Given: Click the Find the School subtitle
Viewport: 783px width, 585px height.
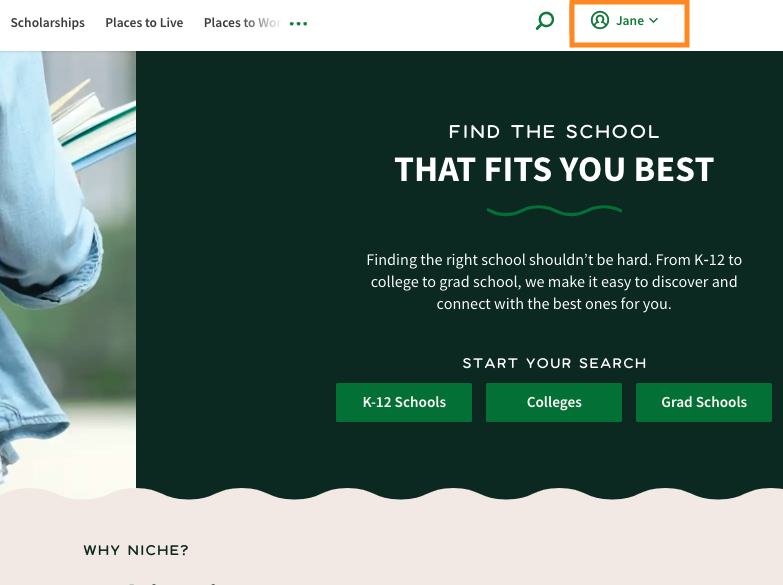Looking at the screenshot, I should pyautogui.click(x=554, y=132).
